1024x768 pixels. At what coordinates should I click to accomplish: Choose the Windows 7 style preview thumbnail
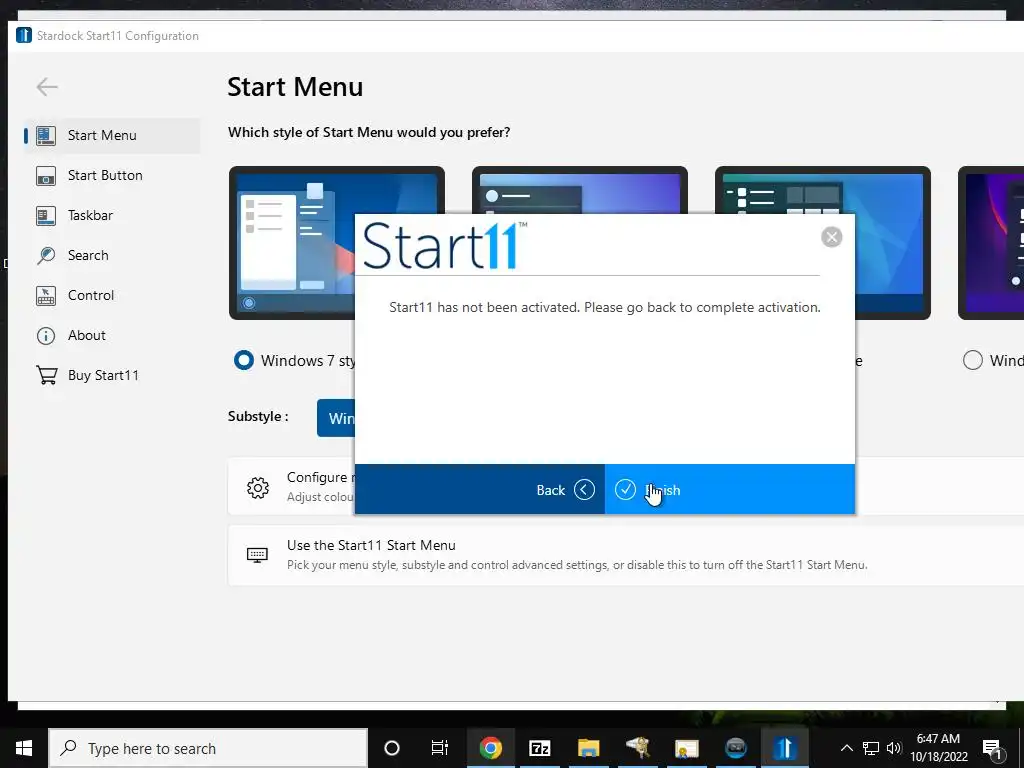[292, 243]
